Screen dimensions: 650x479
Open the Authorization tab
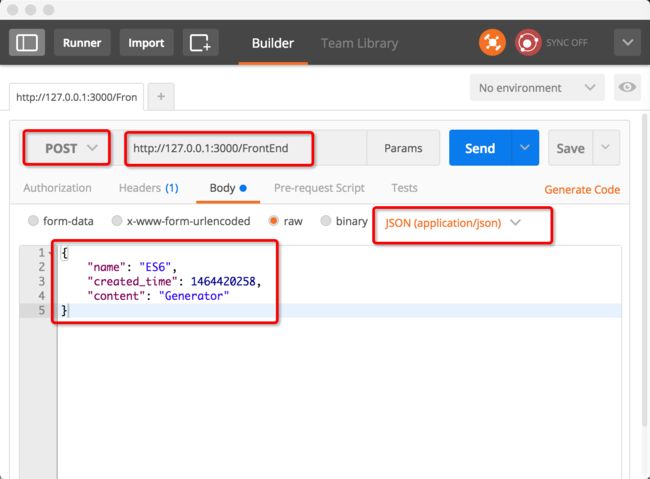click(x=57, y=188)
